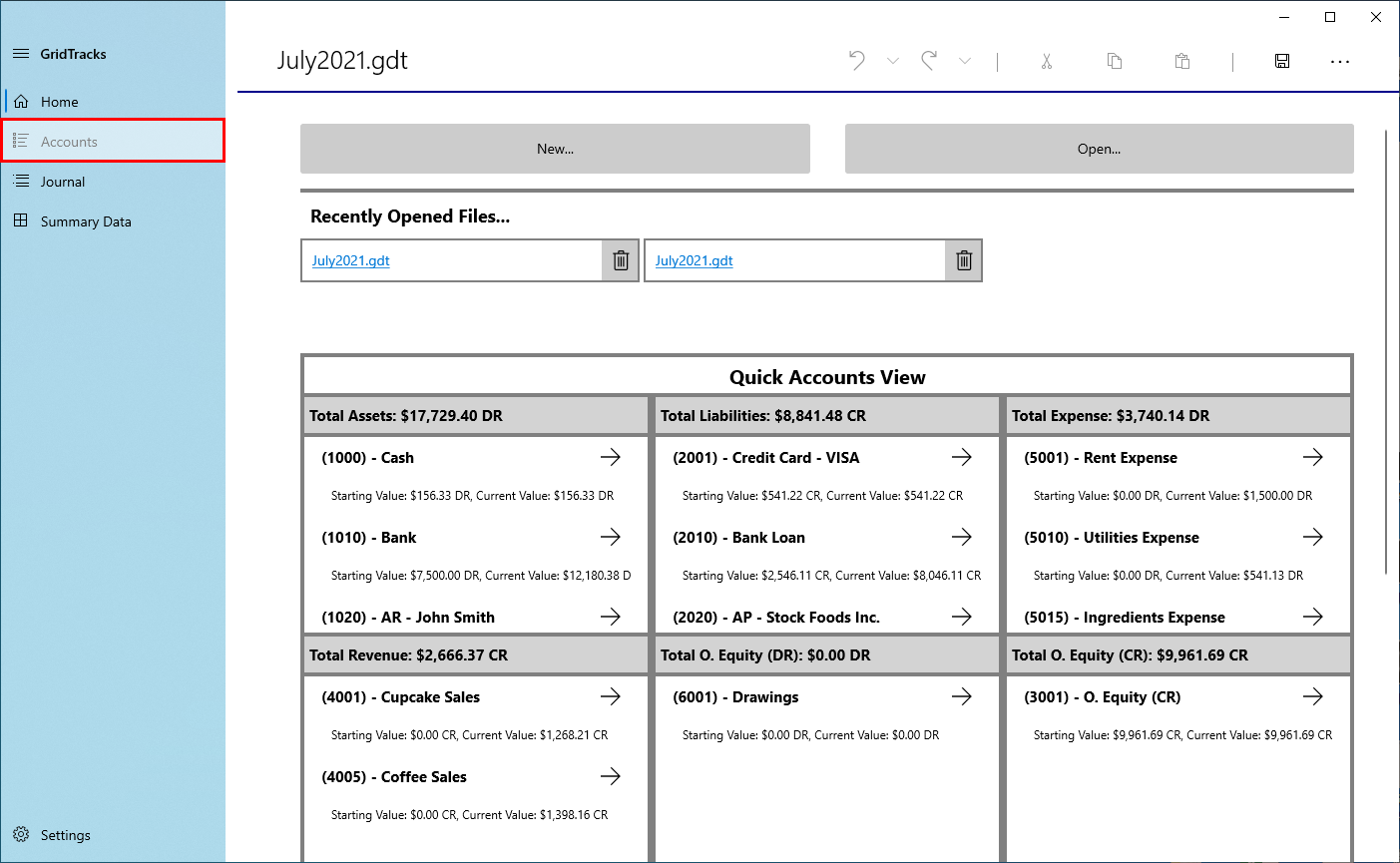Screen dimensions: 1400x863
Task: Click the (1000) - Cash account name
Action: [x=367, y=458]
